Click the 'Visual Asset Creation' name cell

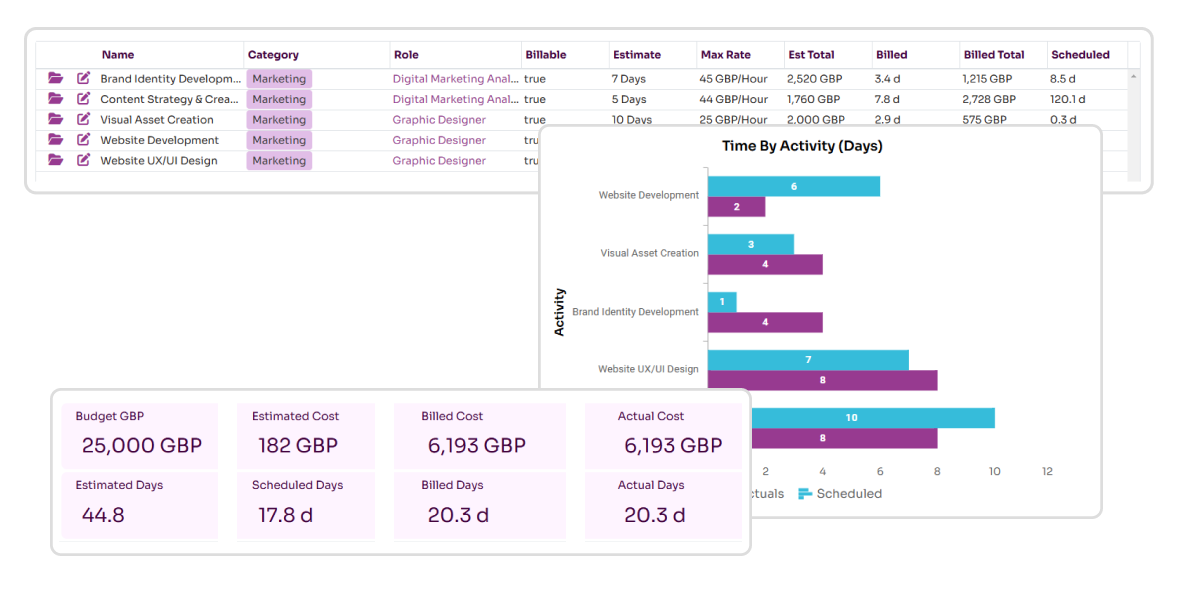coord(157,119)
